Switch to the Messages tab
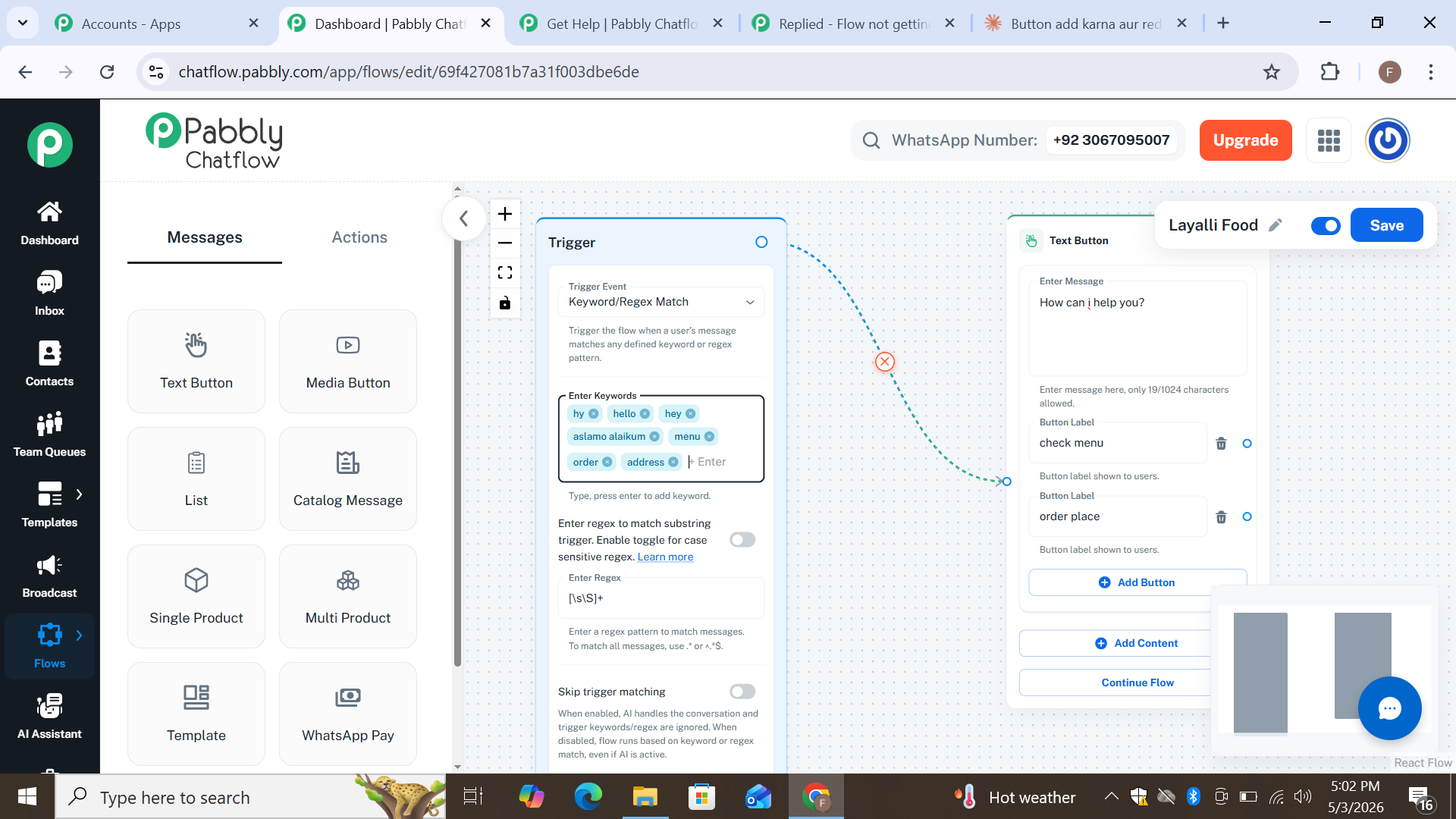Image resolution: width=1456 pixels, height=819 pixels. coord(205,237)
